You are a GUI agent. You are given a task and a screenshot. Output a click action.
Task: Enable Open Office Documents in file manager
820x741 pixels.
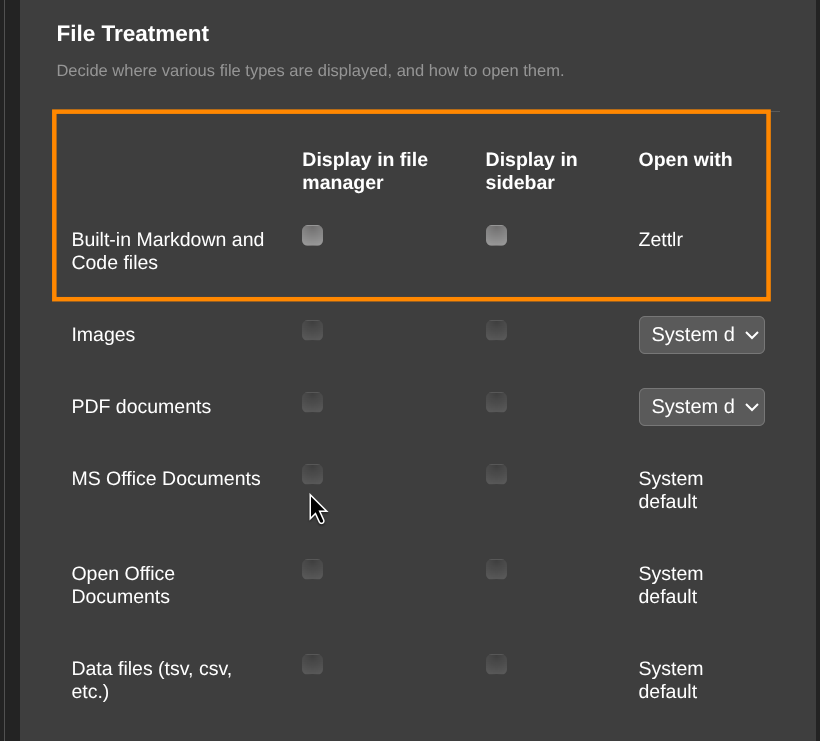point(313,569)
